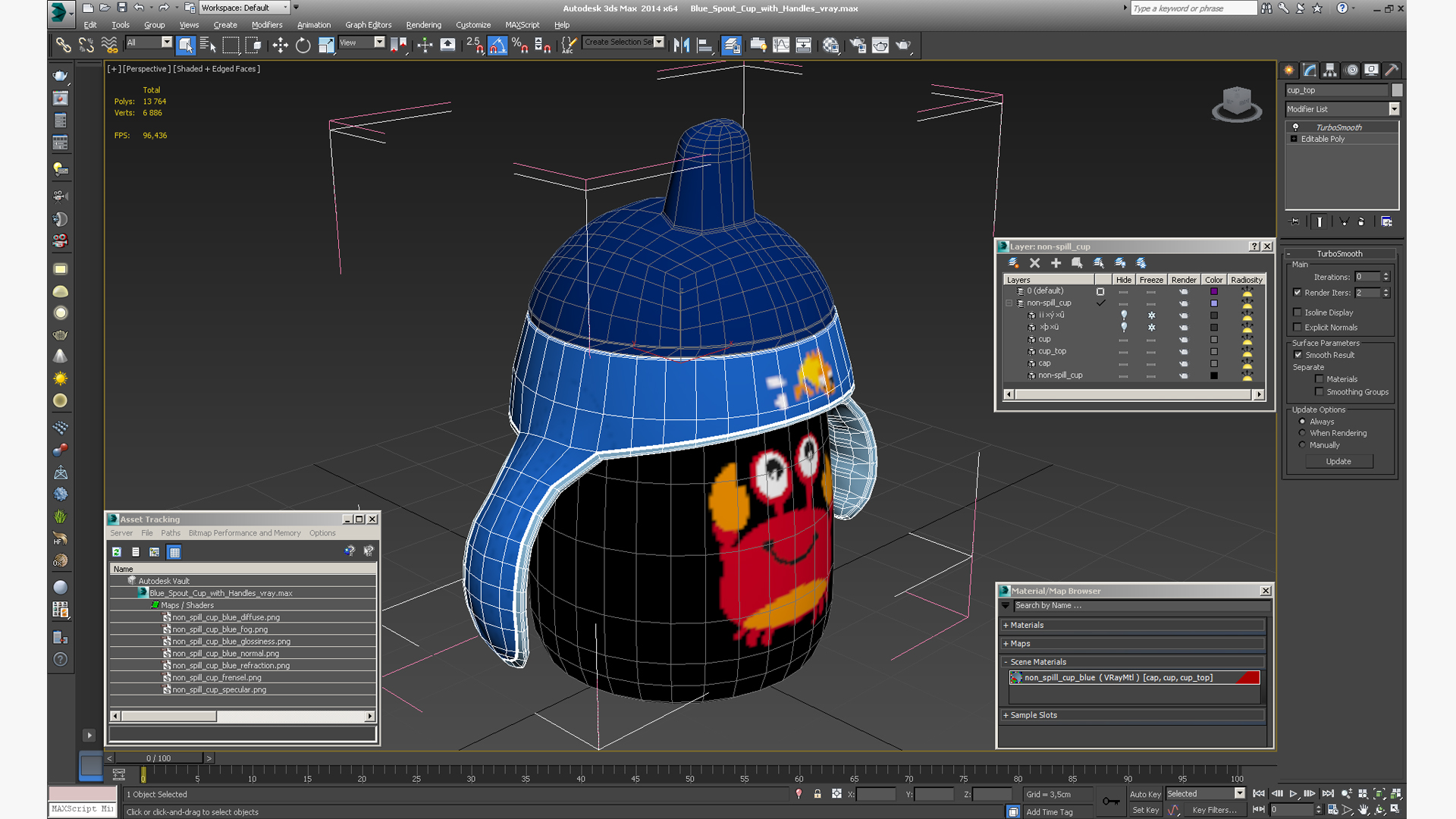Select the When Rendering update option

click(x=1303, y=433)
